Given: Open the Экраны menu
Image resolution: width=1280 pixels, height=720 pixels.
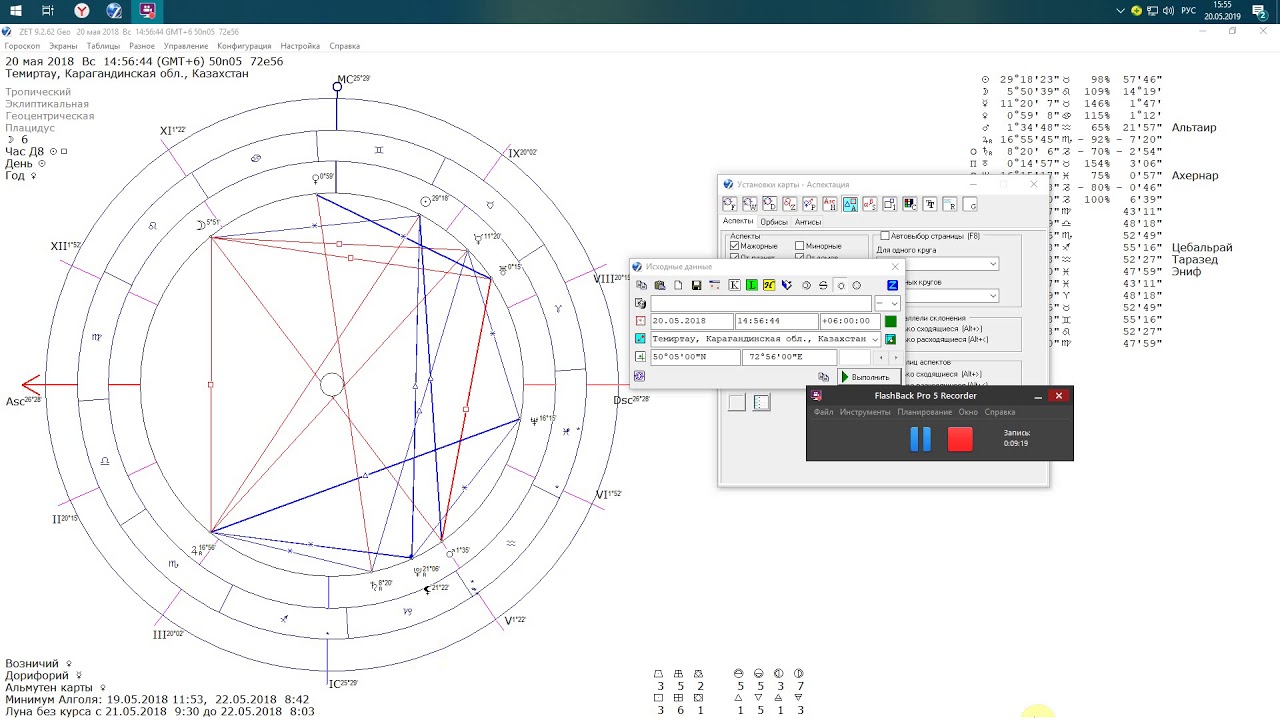Looking at the screenshot, I should pos(63,46).
